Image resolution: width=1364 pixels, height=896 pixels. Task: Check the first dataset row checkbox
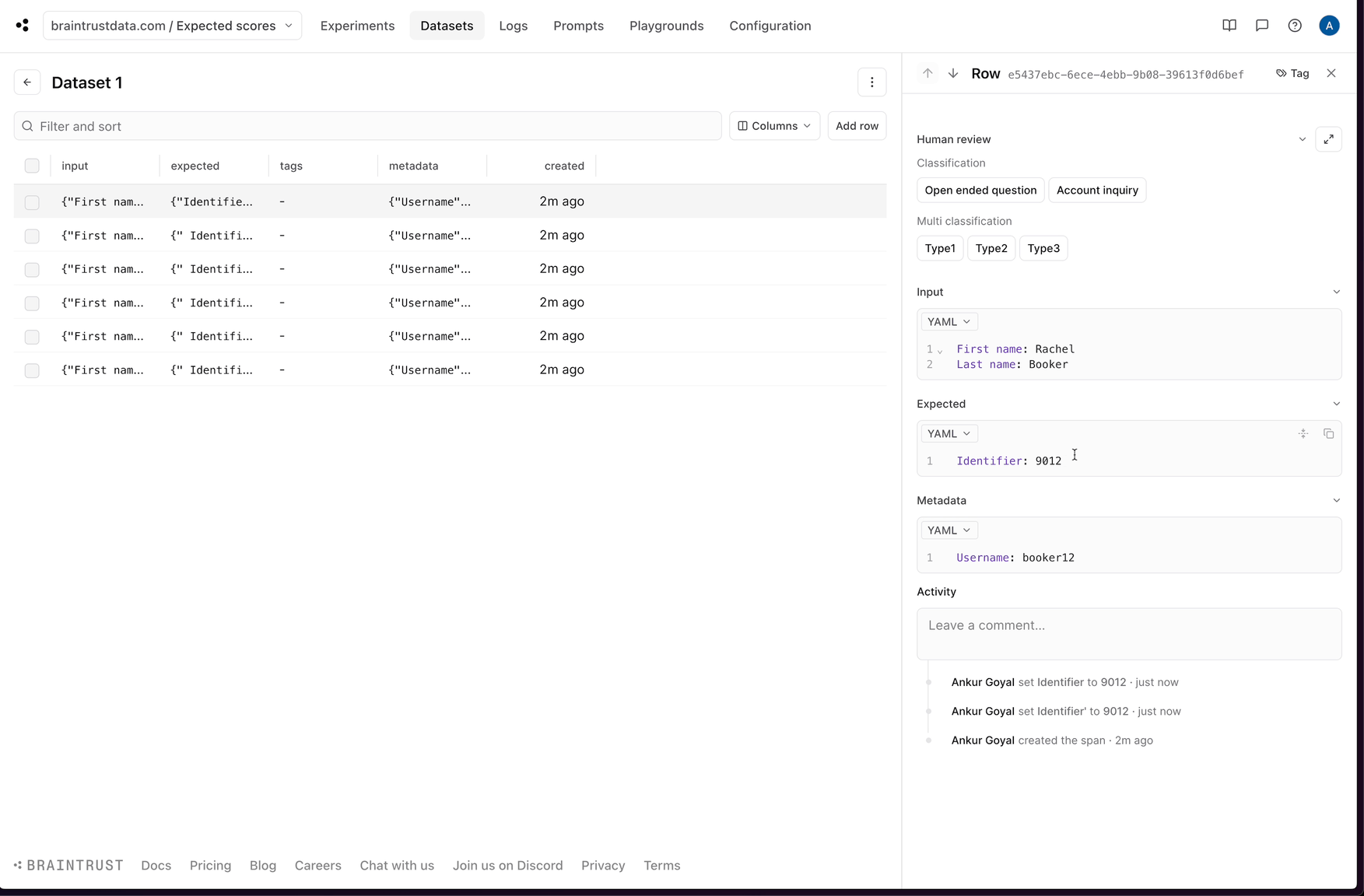(x=32, y=202)
